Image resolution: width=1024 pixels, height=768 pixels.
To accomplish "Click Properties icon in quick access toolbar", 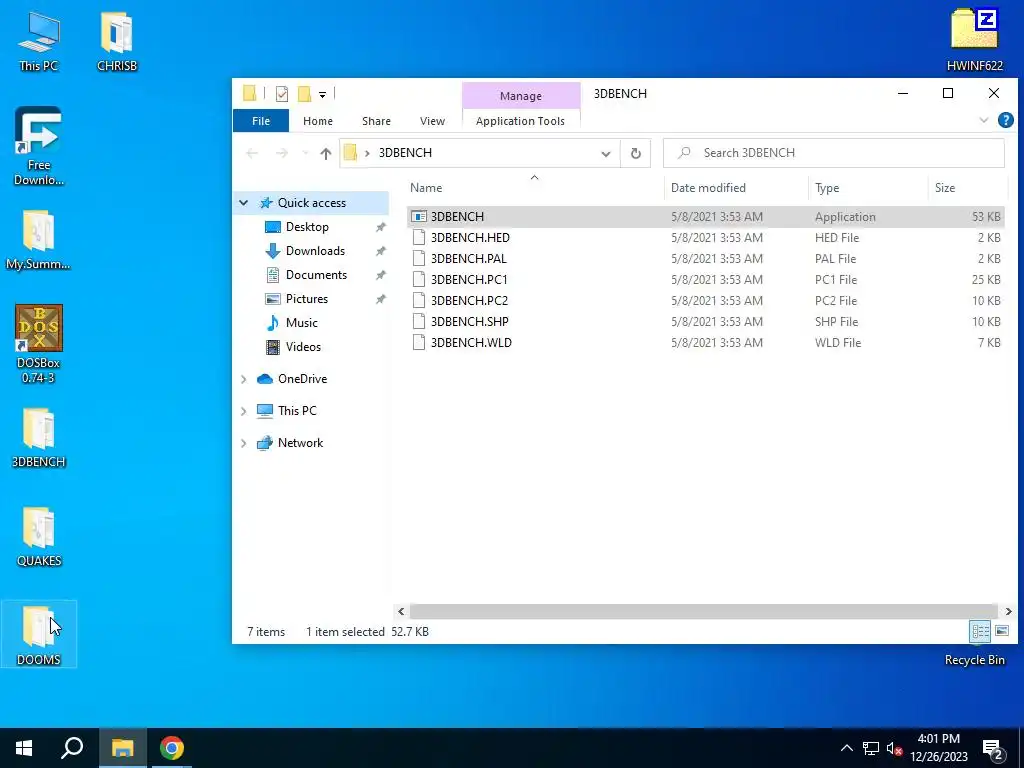I will pos(282,94).
